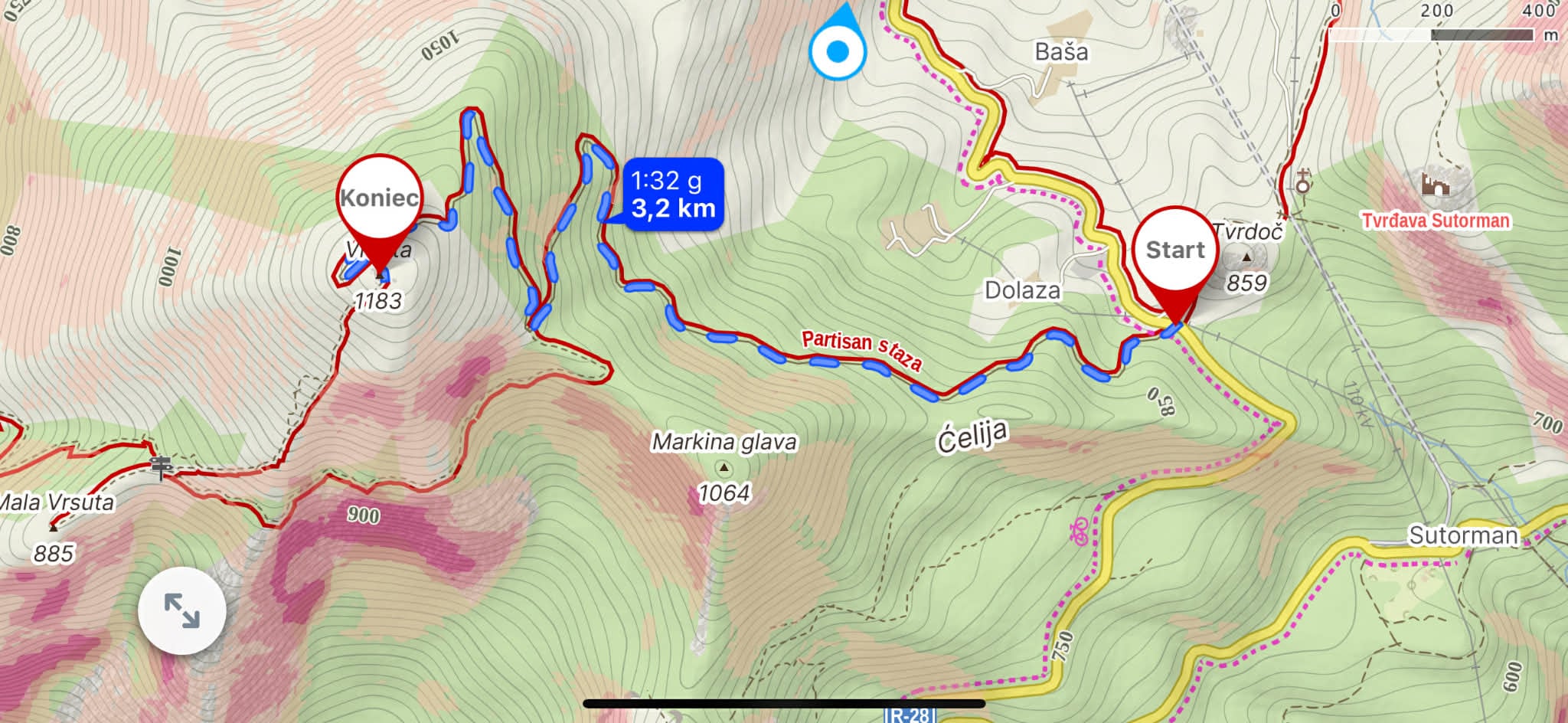1568x723 pixels.
Task: Tap the Sutorman place label
Action: (x=1463, y=535)
